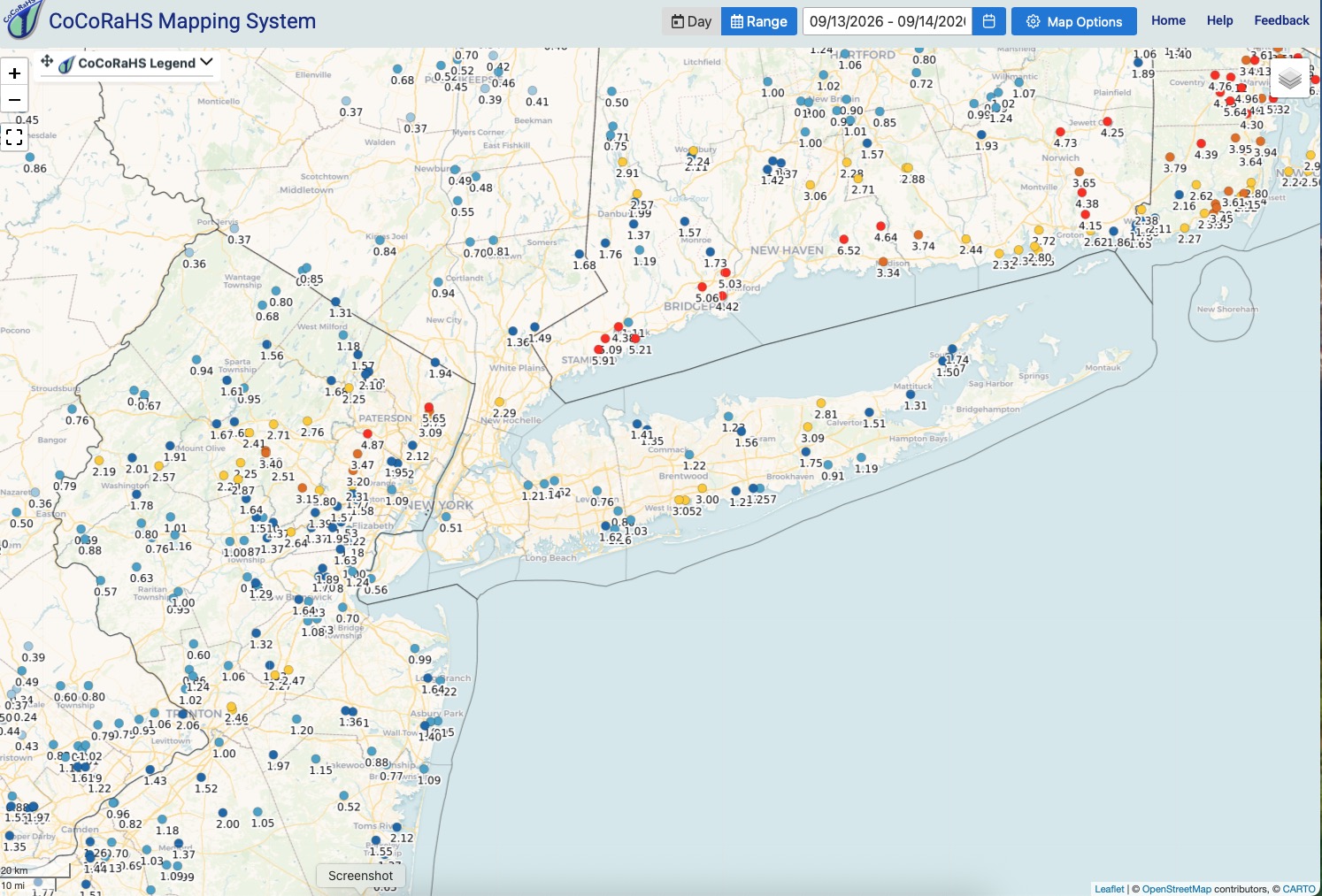1322x896 pixels.
Task: Open the Leaflet attribution link
Action: coord(1110,889)
